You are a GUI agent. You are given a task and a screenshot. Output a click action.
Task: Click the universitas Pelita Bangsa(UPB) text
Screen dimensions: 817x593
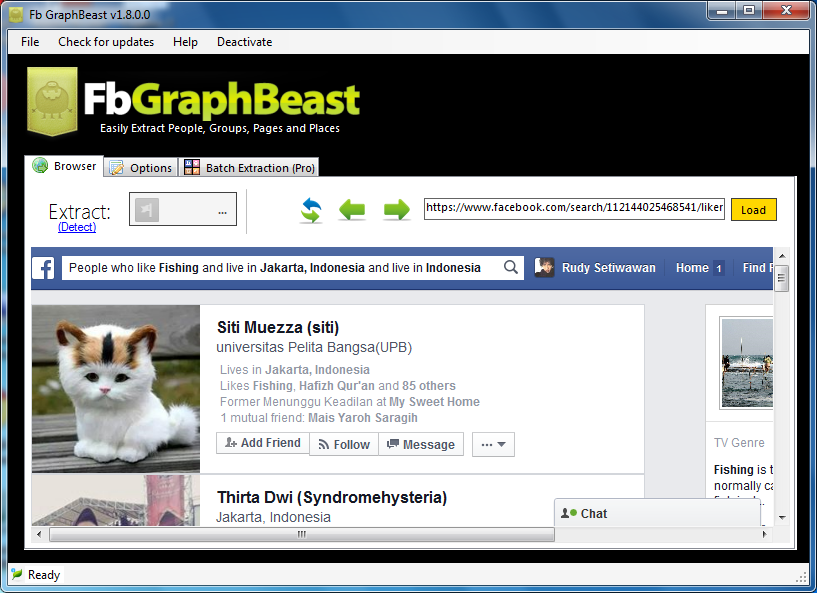(x=314, y=347)
